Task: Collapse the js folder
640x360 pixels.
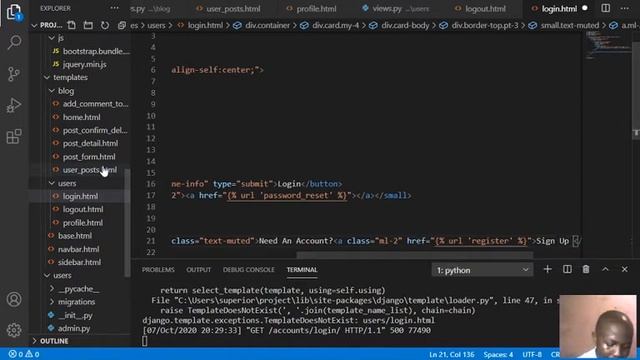Action: click(x=51, y=38)
